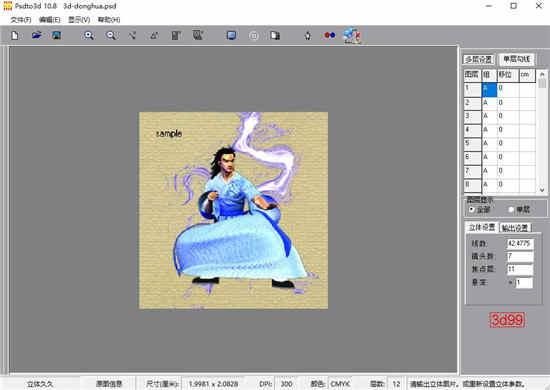Viewport: 550px width, 390px height.
Task: Click the size value 1.9981 x 2.0828
Action: [213, 384]
